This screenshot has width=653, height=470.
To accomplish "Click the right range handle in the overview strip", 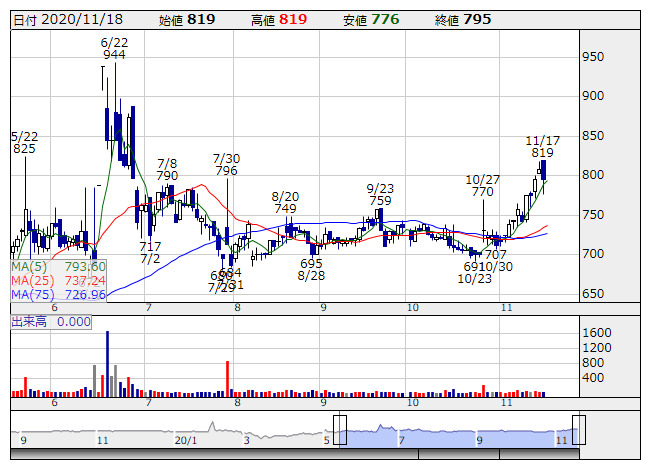I will (579, 430).
